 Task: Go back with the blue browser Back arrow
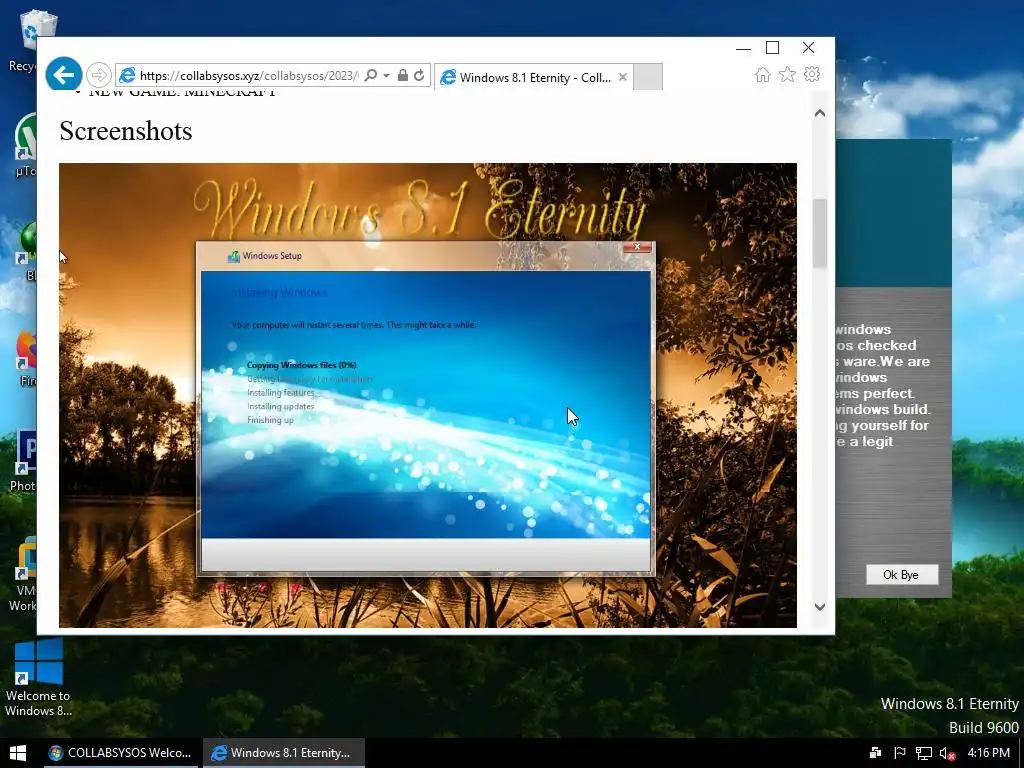pyautogui.click(x=64, y=75)
